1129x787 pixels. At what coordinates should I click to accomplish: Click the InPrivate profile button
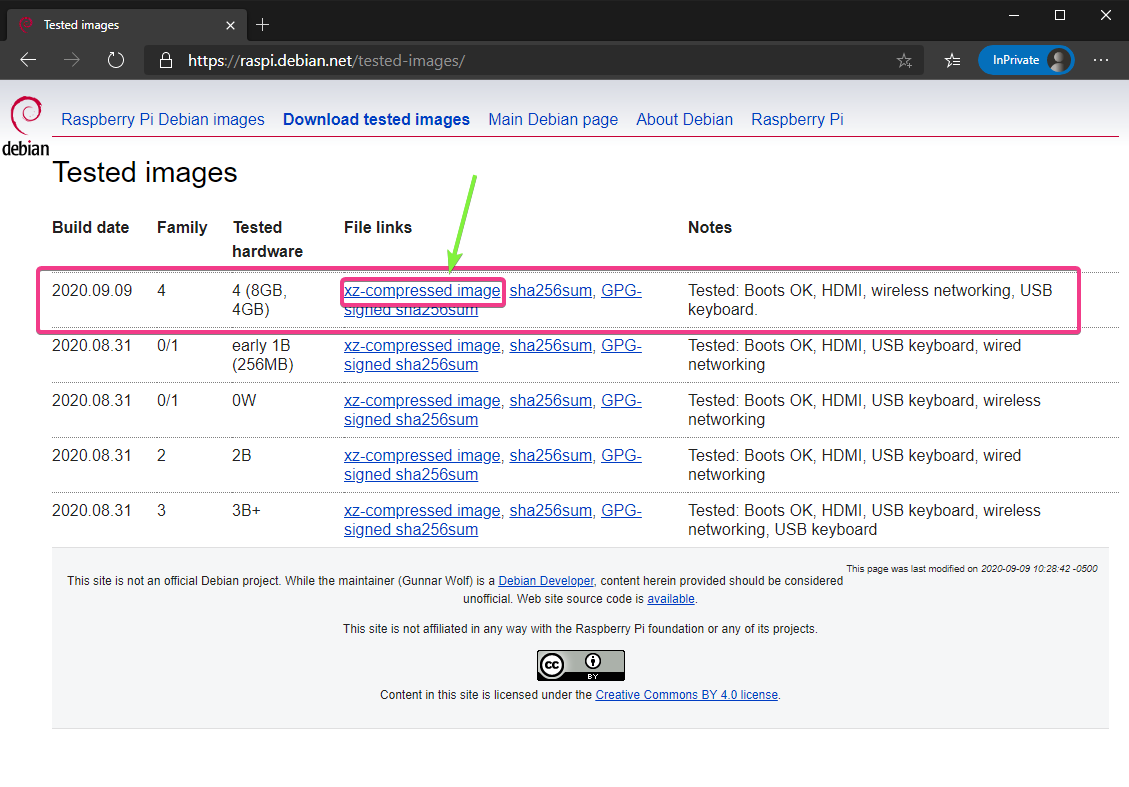pyautogui.click(x=1025, y=60)
